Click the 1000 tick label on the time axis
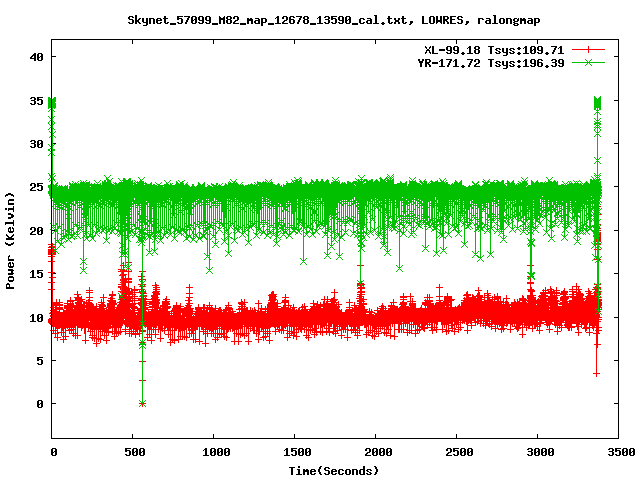 point(214,452)
